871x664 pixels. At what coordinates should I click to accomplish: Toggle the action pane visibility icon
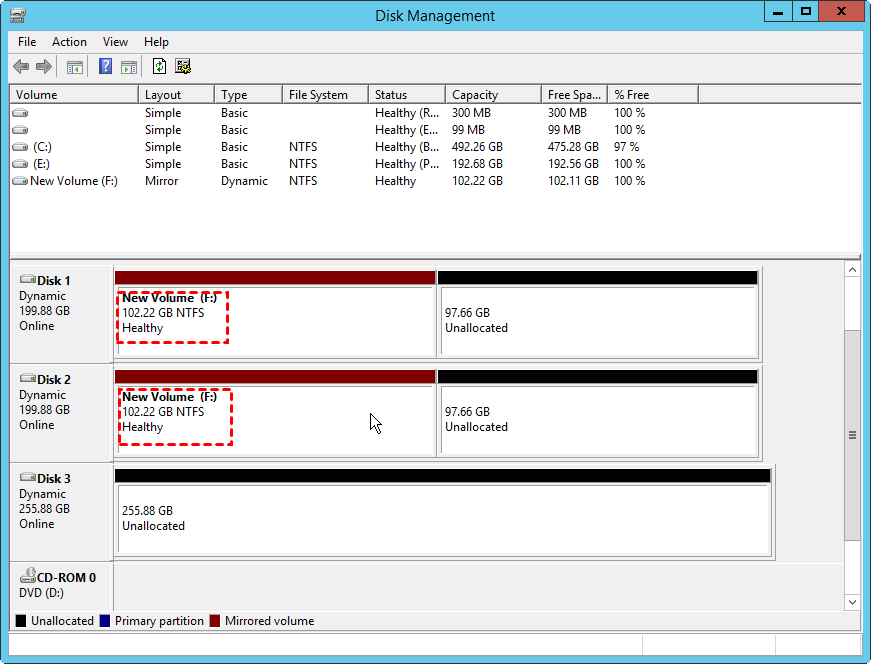click(129, 66)
